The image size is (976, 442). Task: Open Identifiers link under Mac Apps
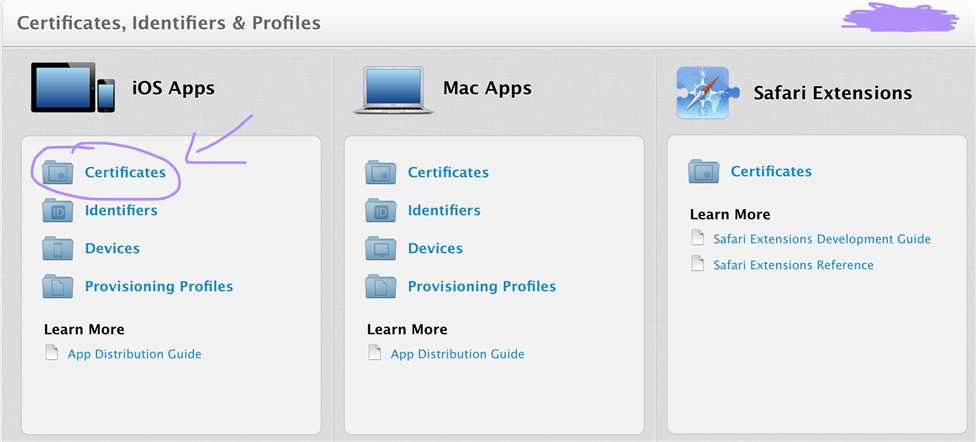pos(444,210)
